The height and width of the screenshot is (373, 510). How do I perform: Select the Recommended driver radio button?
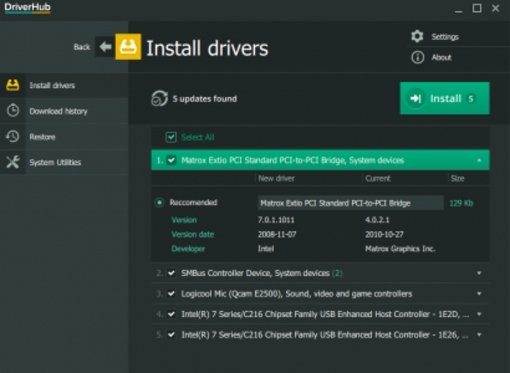(159, 202)
